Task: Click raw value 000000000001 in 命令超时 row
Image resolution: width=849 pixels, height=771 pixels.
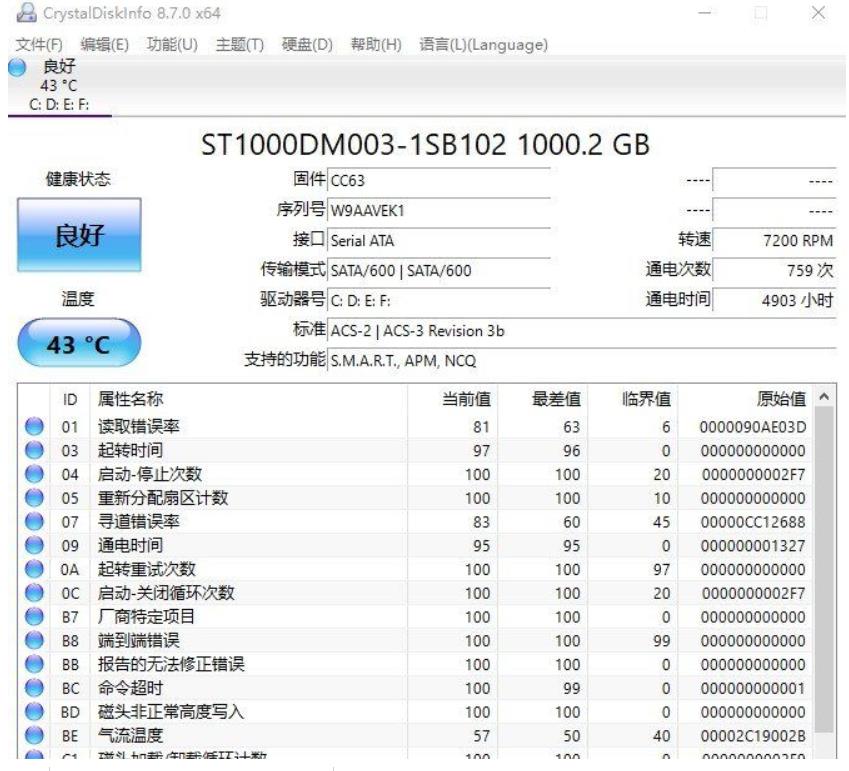Action: click(753, 689)
